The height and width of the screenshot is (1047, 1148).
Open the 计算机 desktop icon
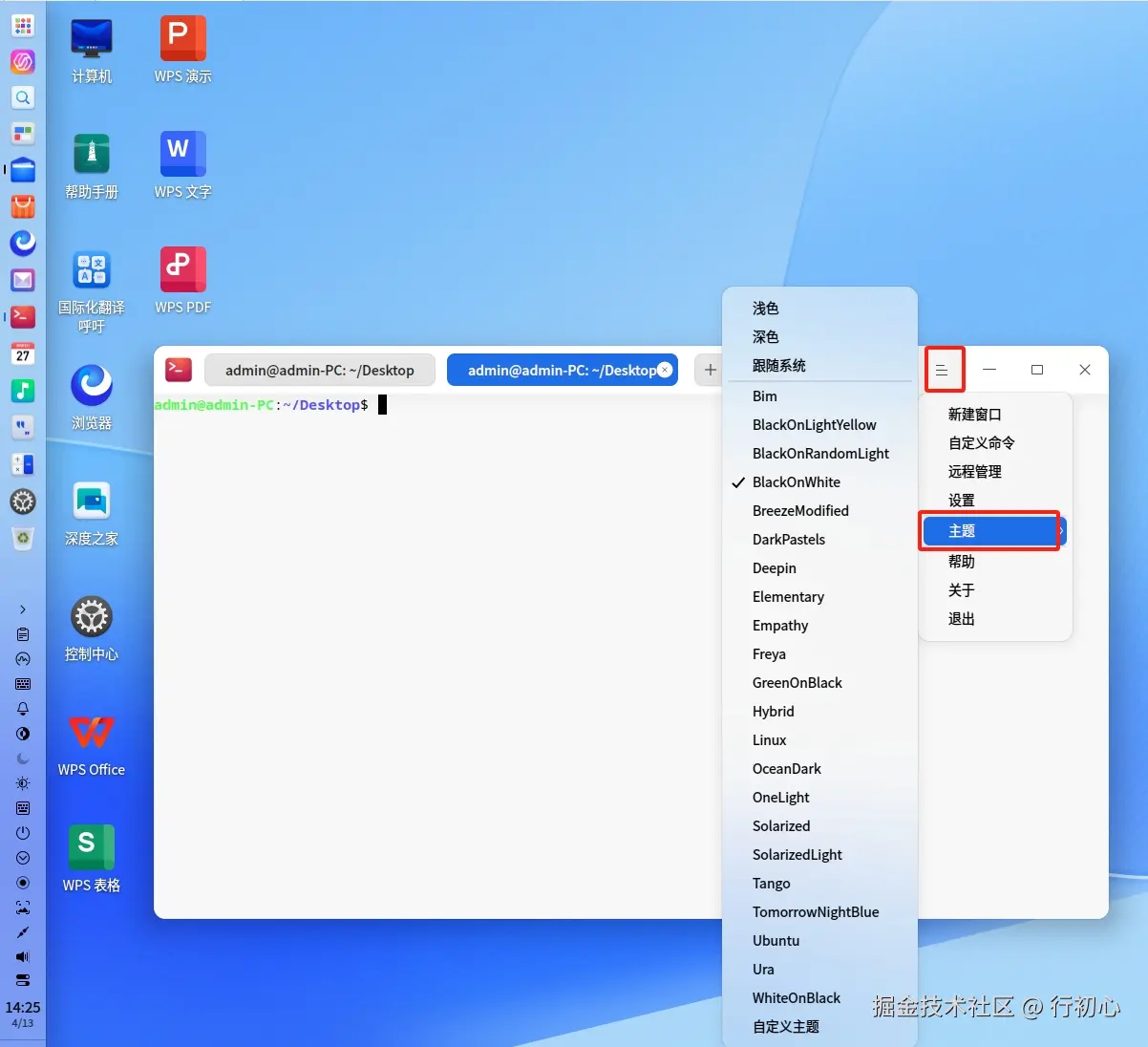pyautogui.click(x=92, y=51)
